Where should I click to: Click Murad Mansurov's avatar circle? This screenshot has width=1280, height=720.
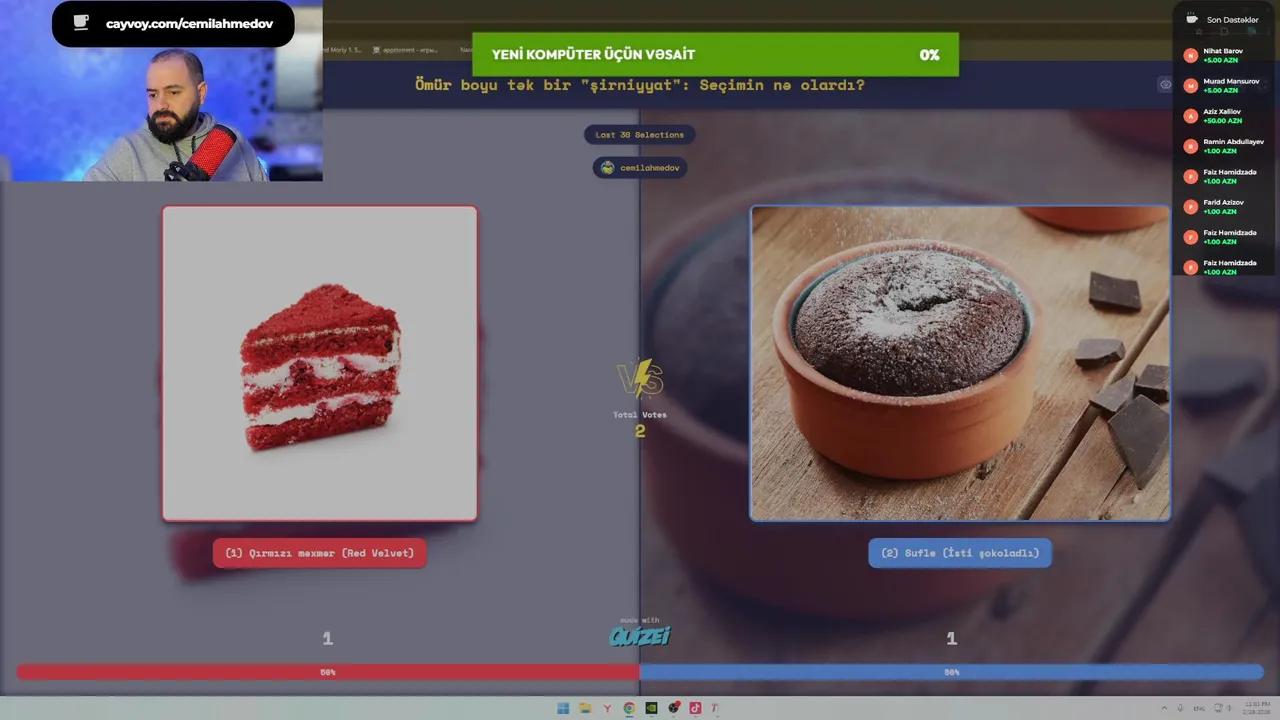pyautogui.click(x=1190, y=86)
